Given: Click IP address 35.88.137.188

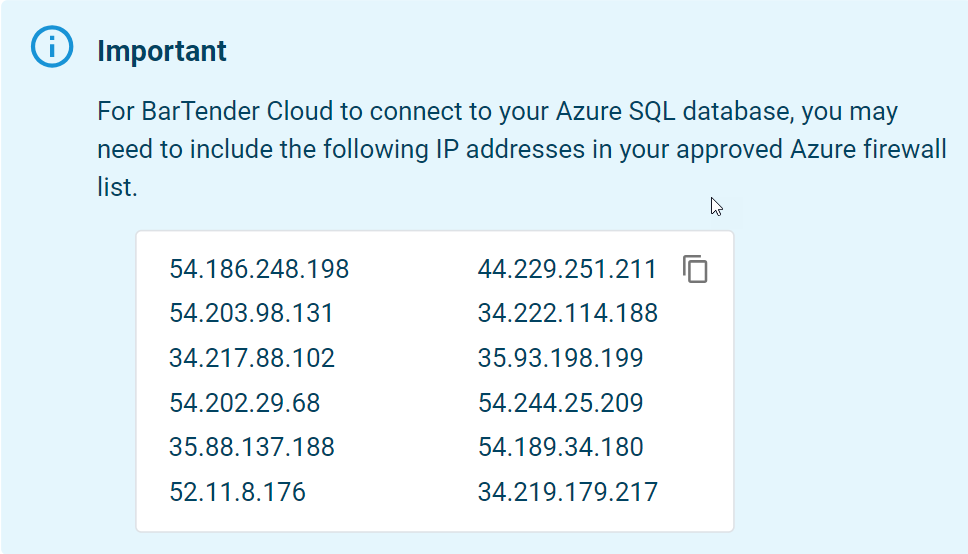Looking at the screenshot, I should click(x=252, y=447).
